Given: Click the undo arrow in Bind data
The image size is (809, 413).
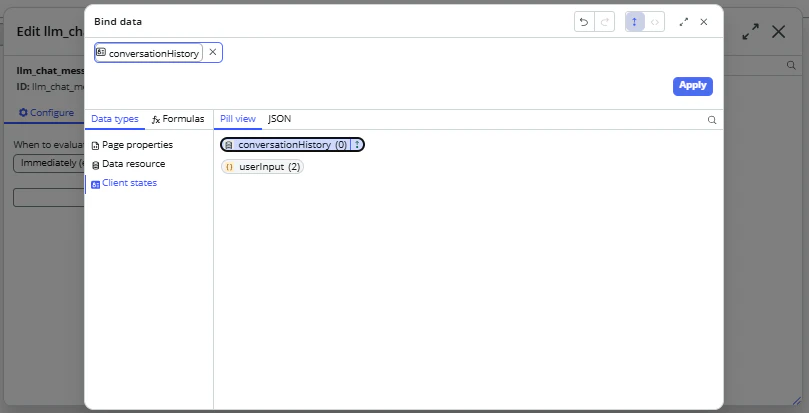Looking at the screenshot, I should [x=584, y=22].
